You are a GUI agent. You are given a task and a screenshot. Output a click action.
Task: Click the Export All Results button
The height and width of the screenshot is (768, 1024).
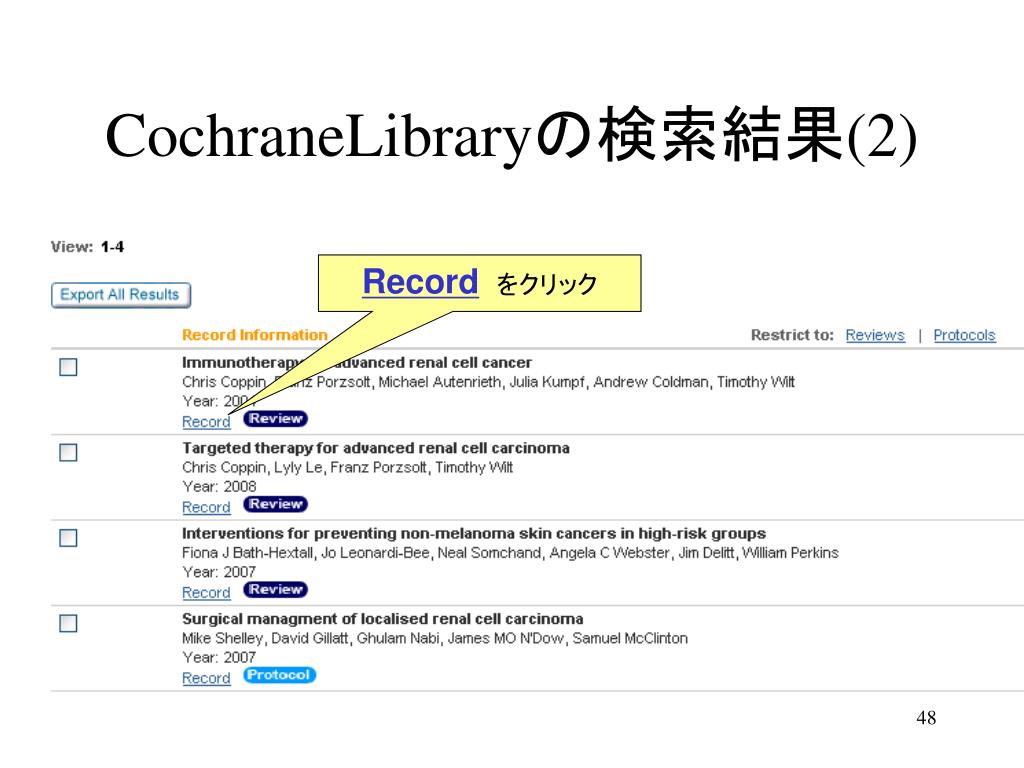121,295
